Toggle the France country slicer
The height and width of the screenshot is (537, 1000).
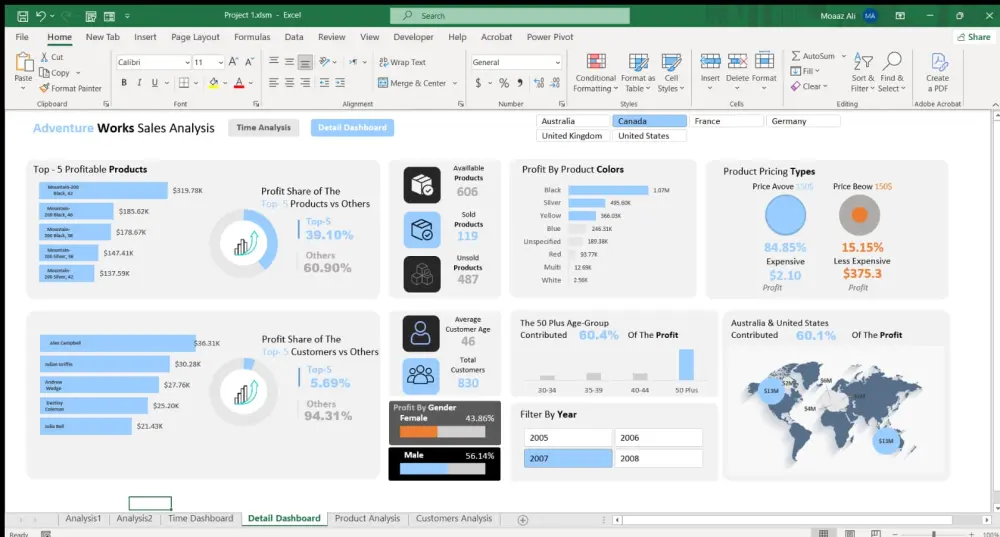click(x=726, y=121)
